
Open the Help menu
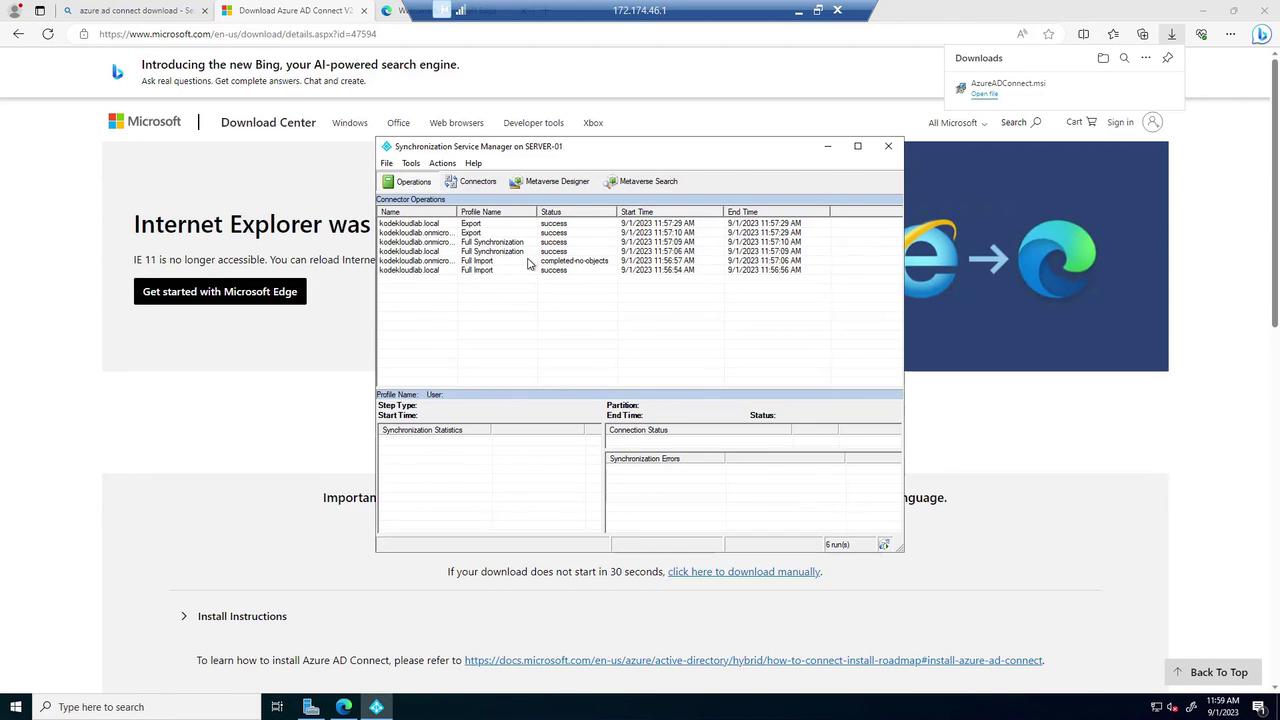[x=473, y=163]
